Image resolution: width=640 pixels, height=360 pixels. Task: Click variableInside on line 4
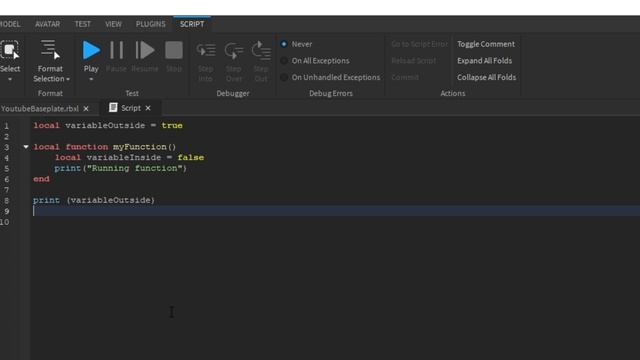click(x=124, y=158)
